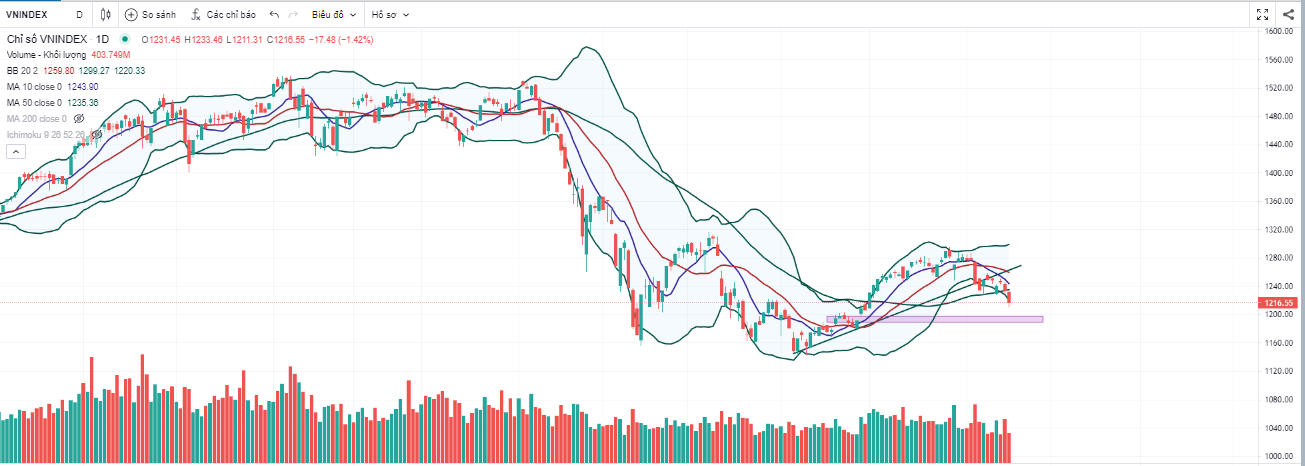Click the 1000.00 price axis label
Screen dimensions: 1305x466
[1280, 457]
